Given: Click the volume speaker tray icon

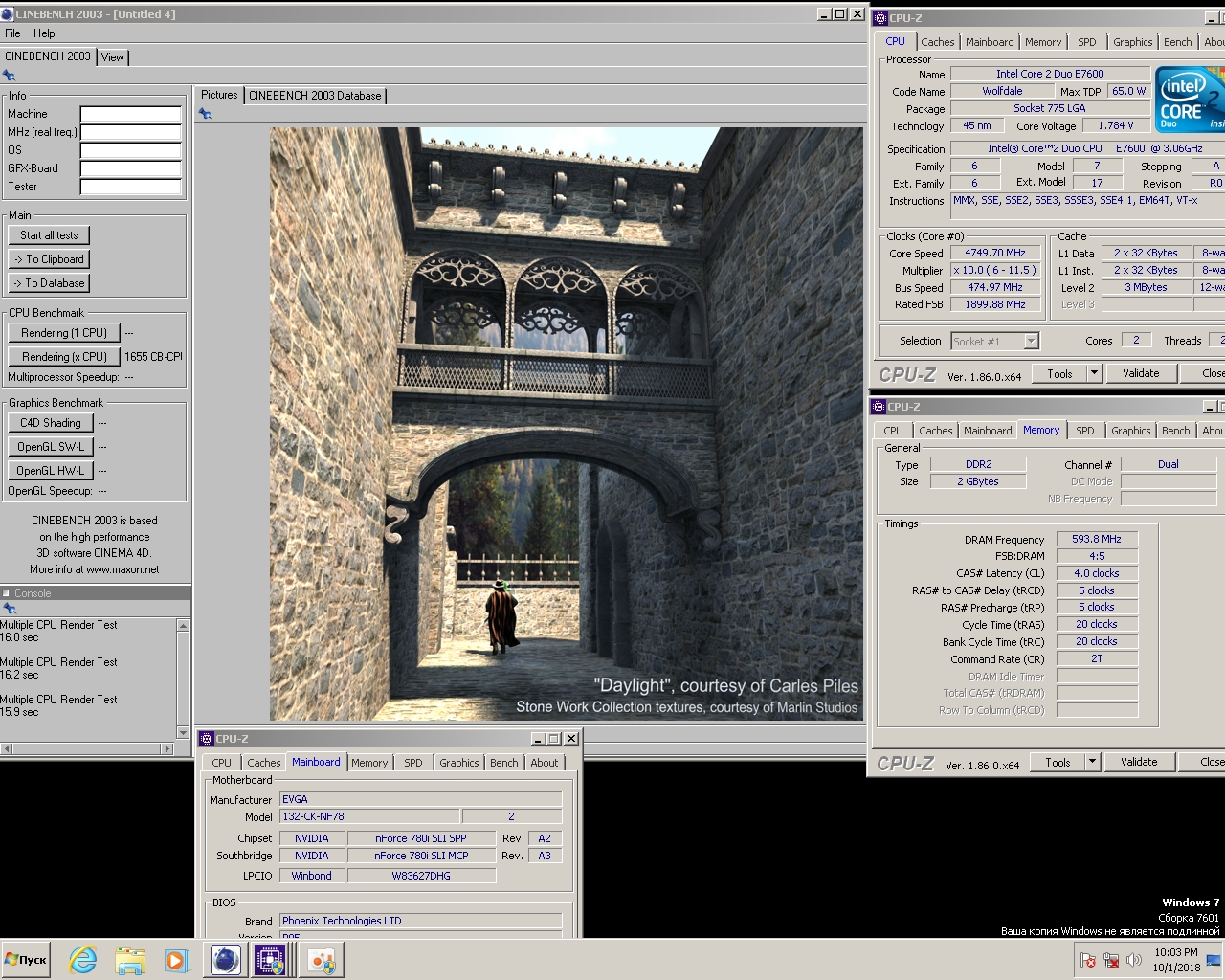Looking at the screenshot, I should click(1134, 960).
